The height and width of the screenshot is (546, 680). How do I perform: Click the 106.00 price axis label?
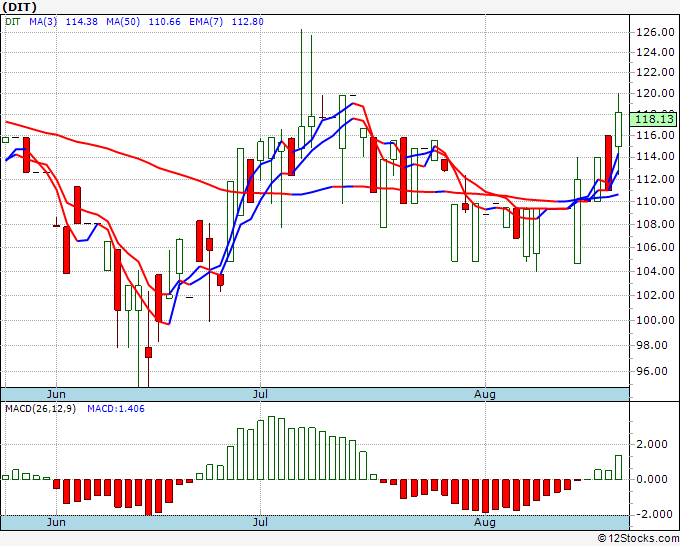[x=655, y=247]
